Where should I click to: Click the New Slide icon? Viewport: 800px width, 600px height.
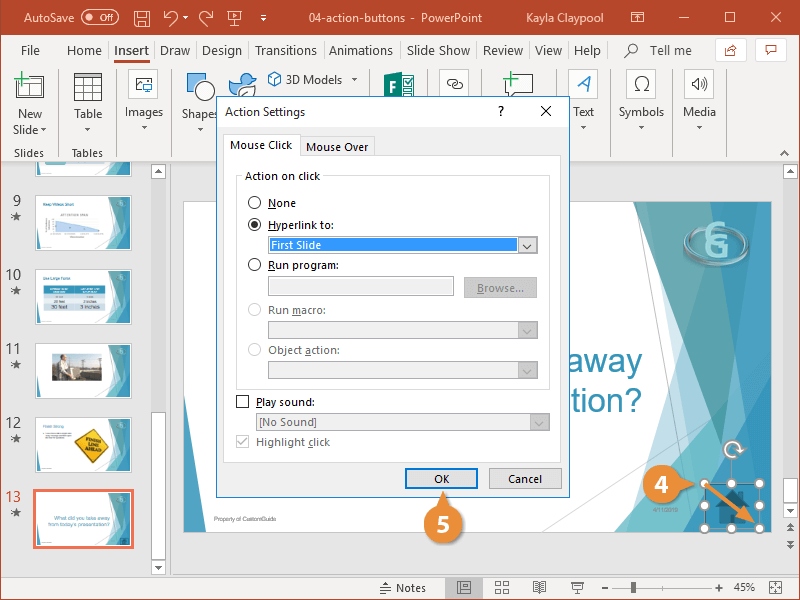coord(29,90)
